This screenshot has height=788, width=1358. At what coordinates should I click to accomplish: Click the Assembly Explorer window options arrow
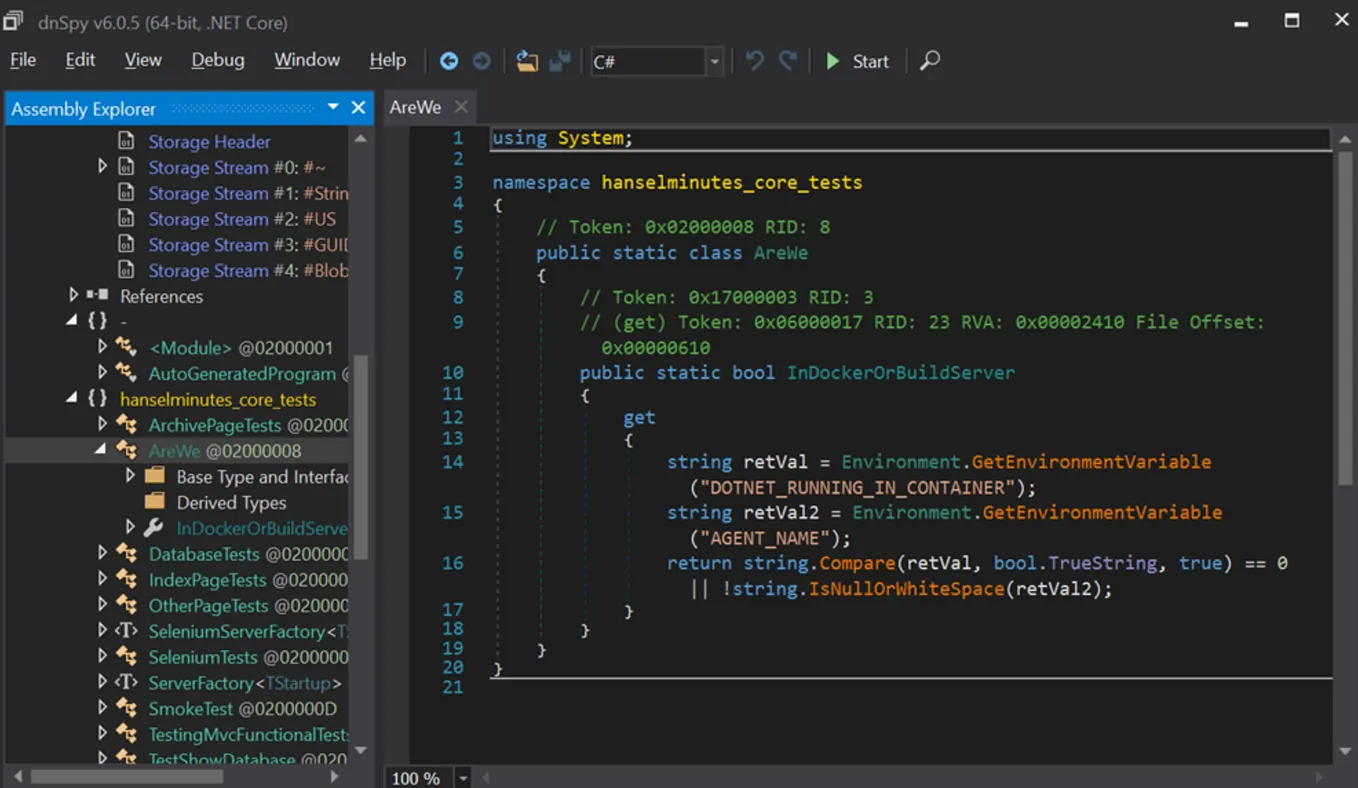point(333,108)
